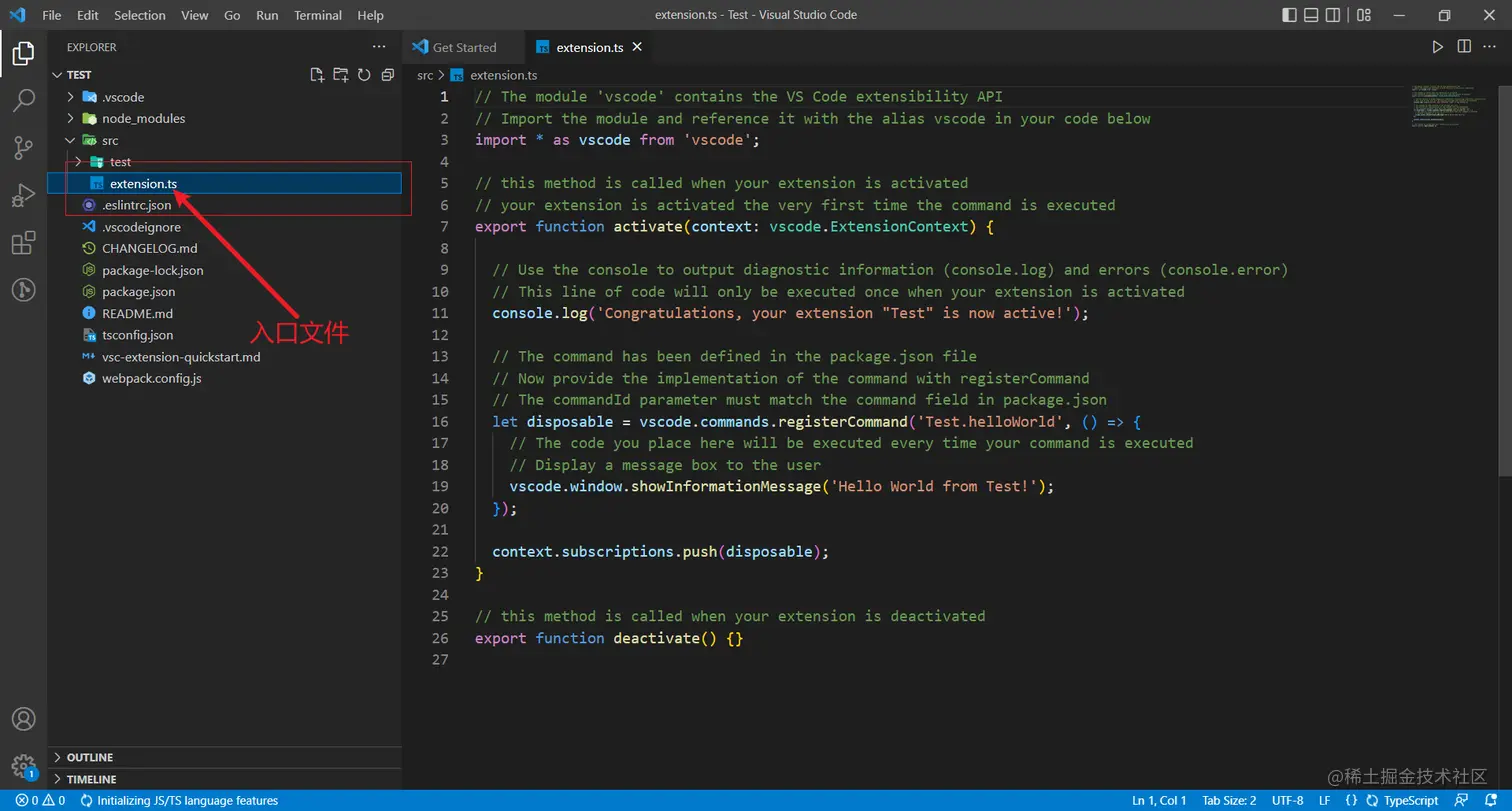1512x811 pixels.
Task: Toggle the secondary side bar layout button
Action: coord(1333,15)
